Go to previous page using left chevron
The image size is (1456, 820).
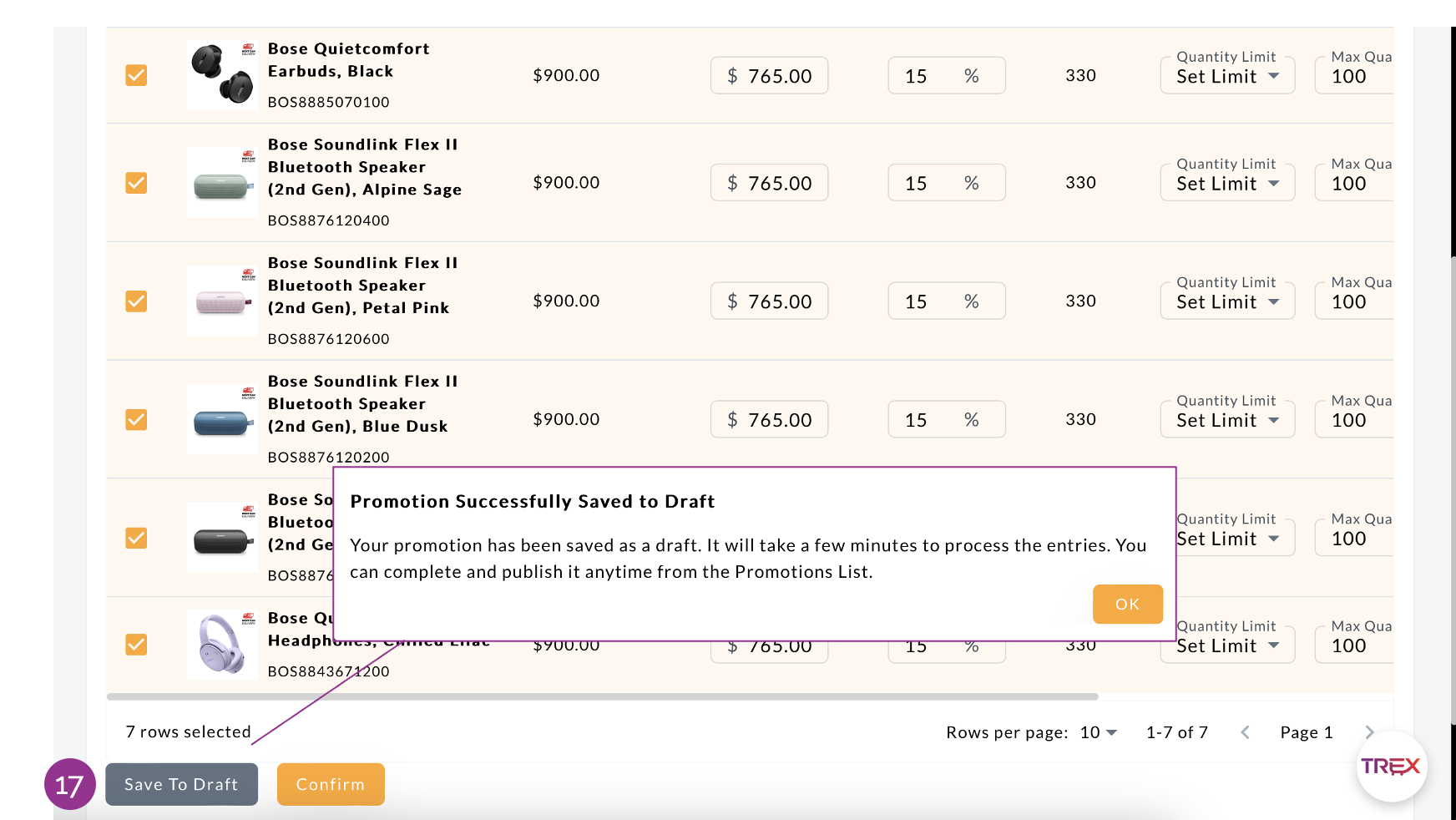[1245, 732]
